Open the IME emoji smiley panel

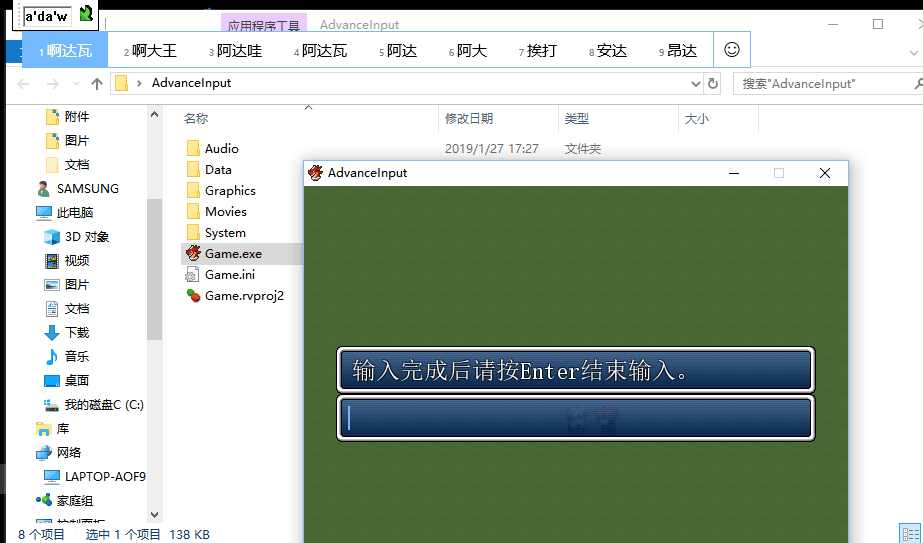[x=732, y=49]
